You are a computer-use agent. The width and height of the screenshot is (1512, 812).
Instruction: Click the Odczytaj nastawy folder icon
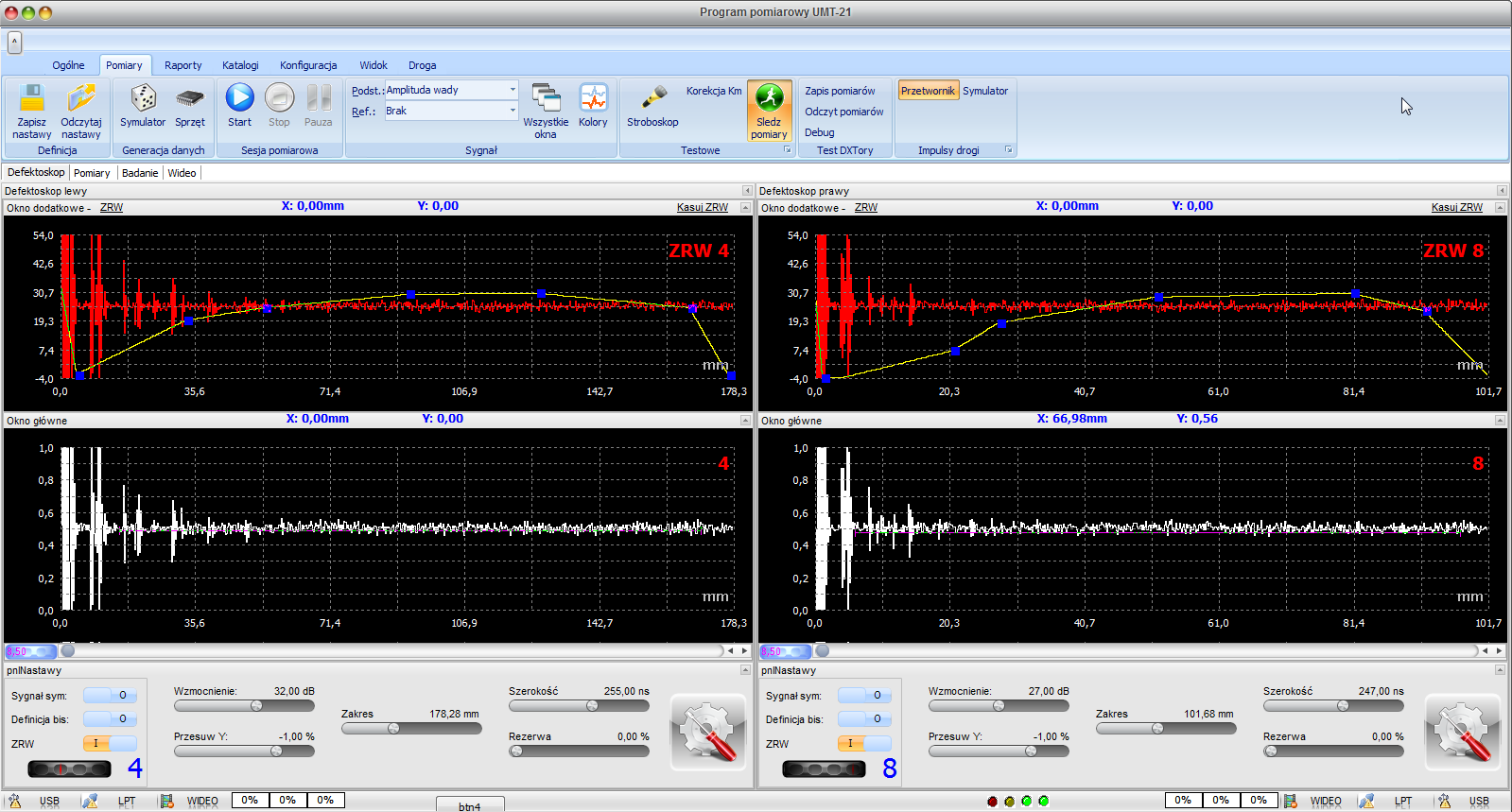[x=81, y=99]
